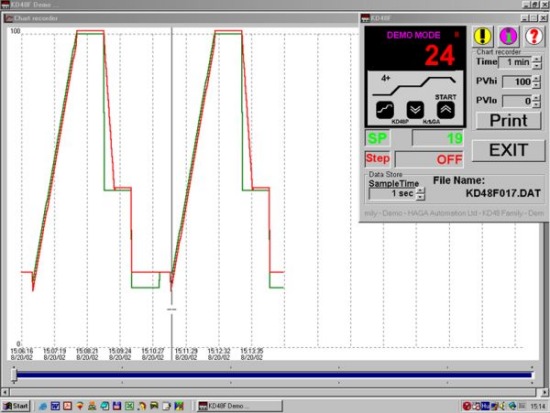Open the magenta info icon

tap(508, 36)
